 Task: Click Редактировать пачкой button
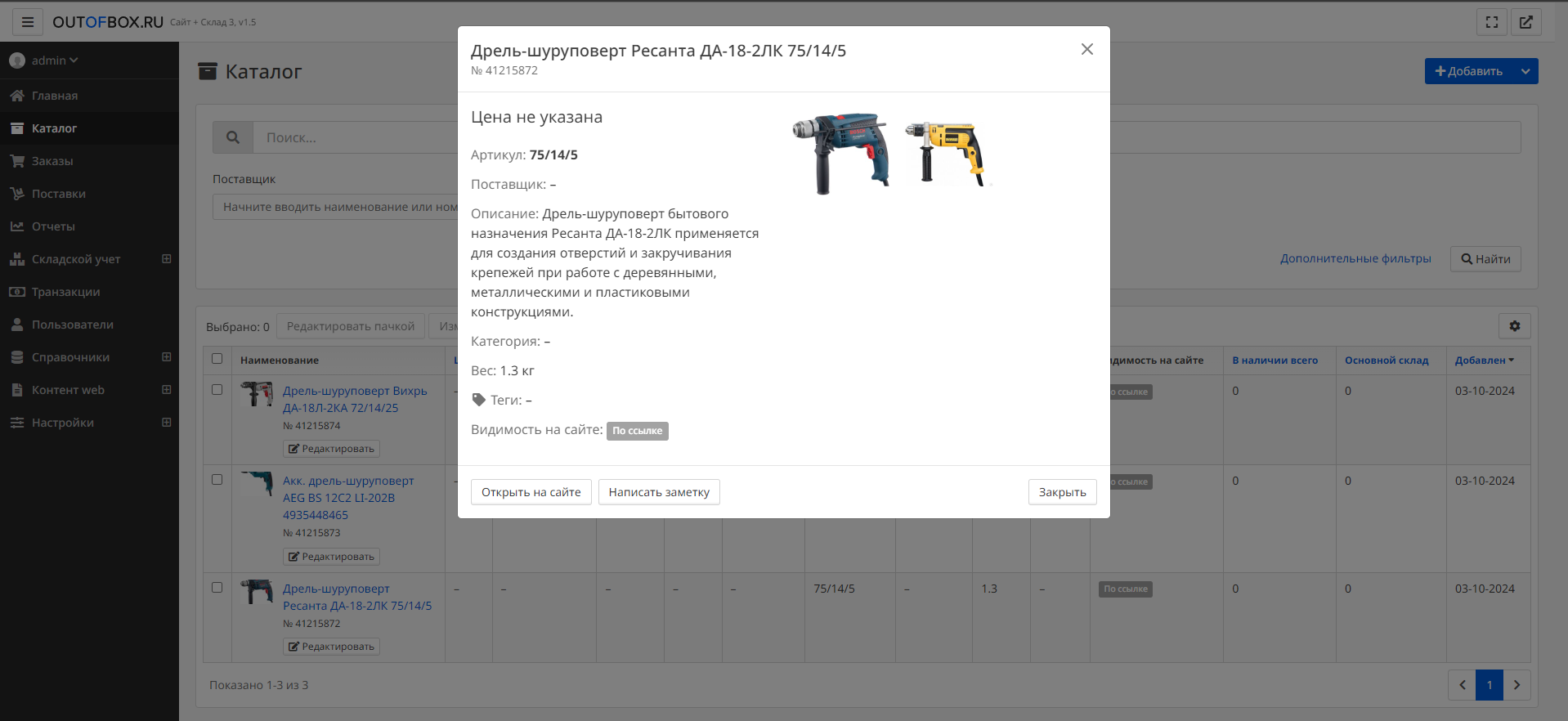[x=351, y=326]
